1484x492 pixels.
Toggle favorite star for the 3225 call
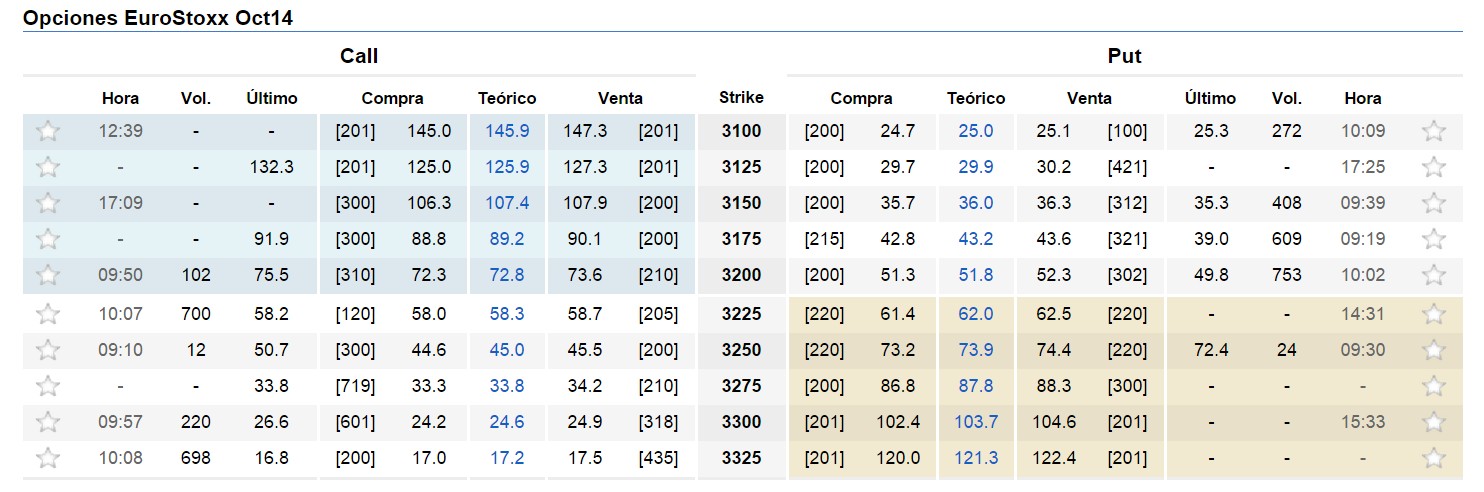tap(47, 314)
